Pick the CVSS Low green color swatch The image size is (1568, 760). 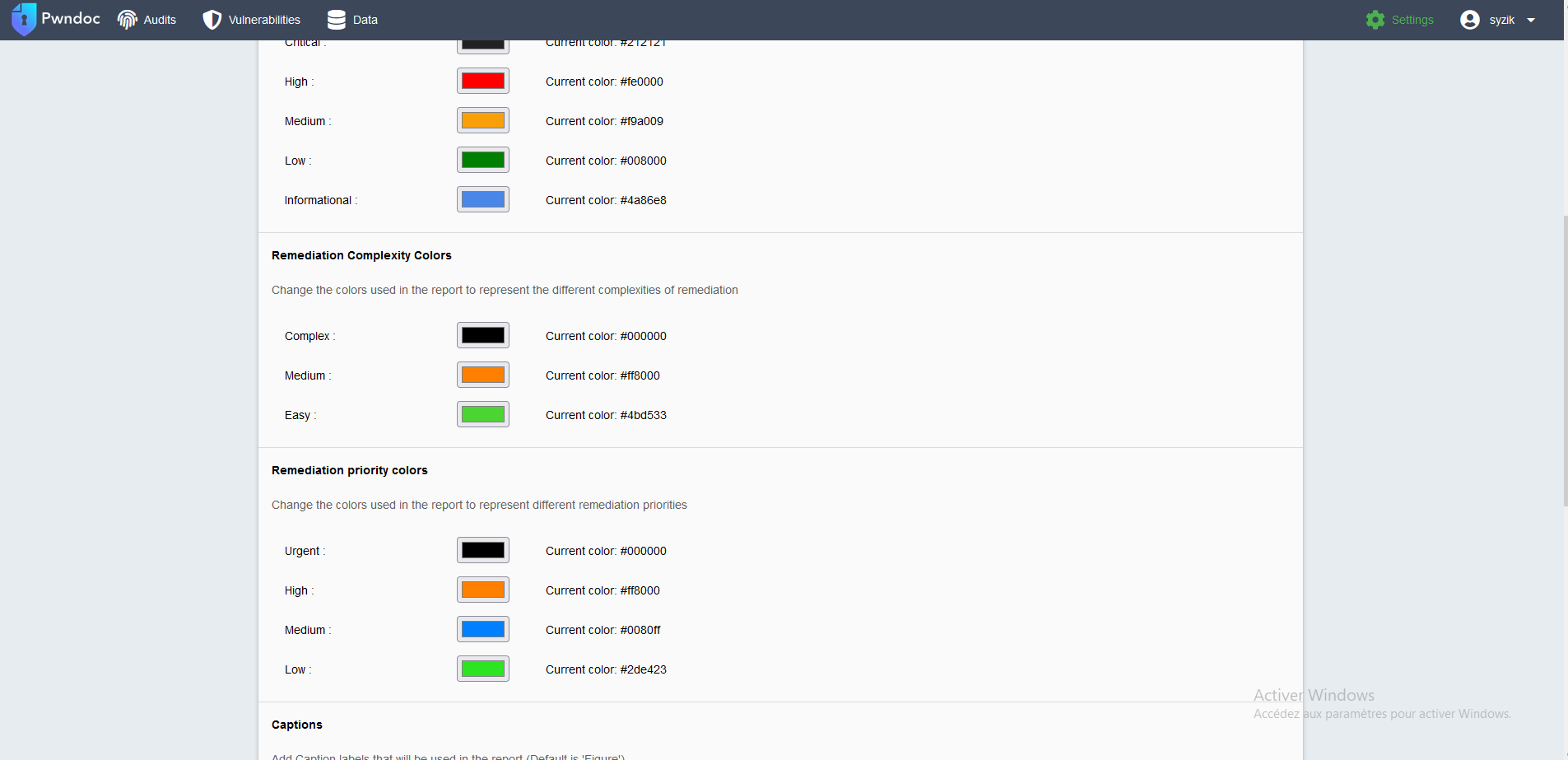pyautogui.click(x=483, y=160)
